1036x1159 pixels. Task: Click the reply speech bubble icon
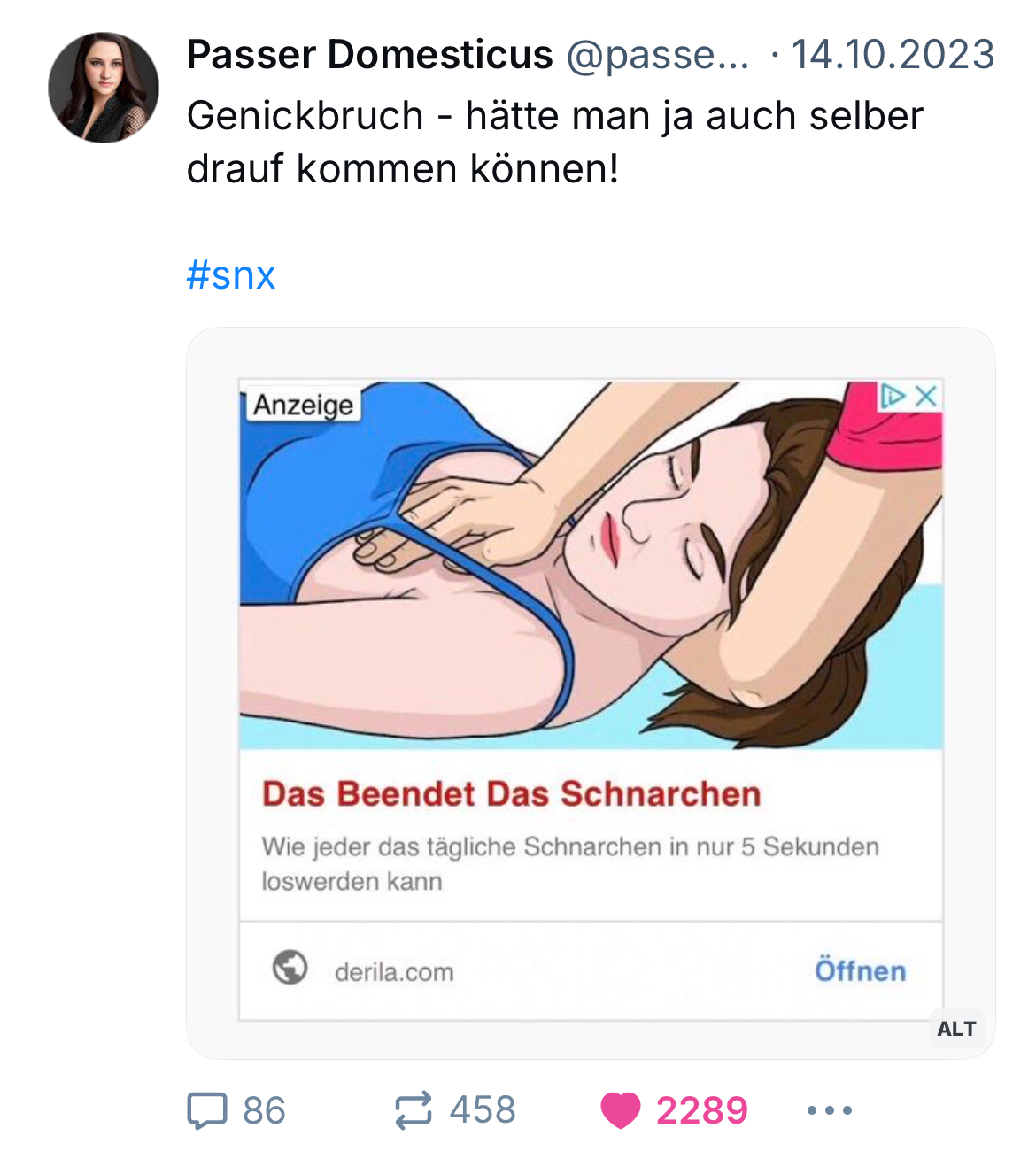click(207, 1110)
